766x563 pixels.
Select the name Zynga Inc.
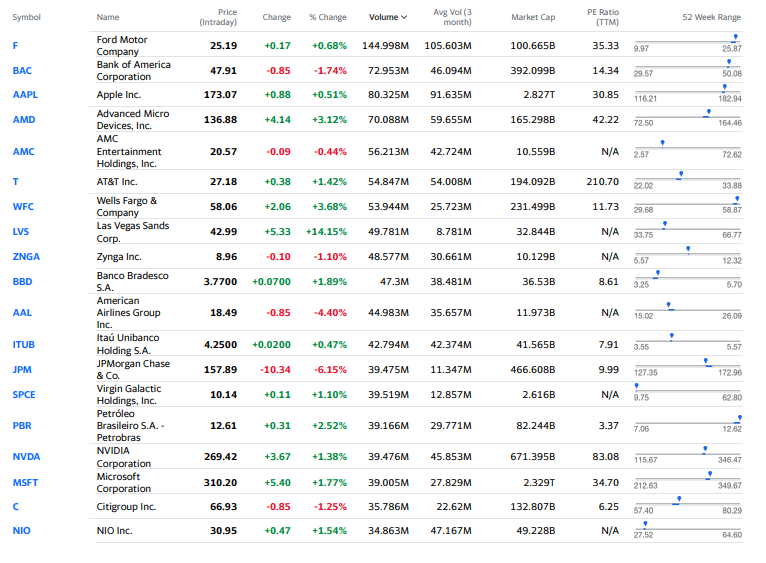point(119,257)
